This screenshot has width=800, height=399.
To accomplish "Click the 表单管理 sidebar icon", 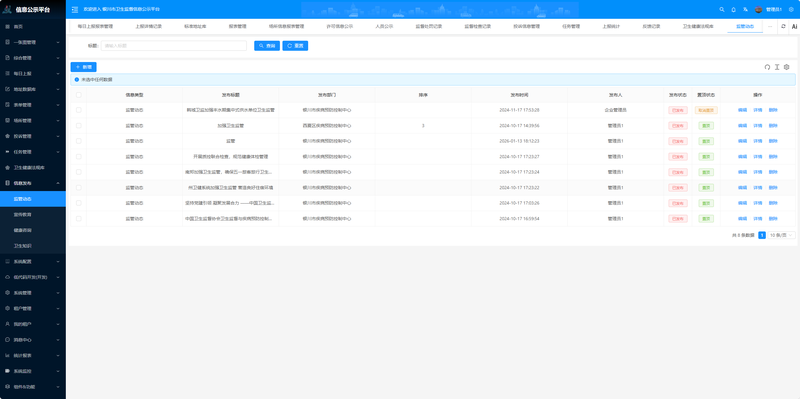I will tap(7, 105).
